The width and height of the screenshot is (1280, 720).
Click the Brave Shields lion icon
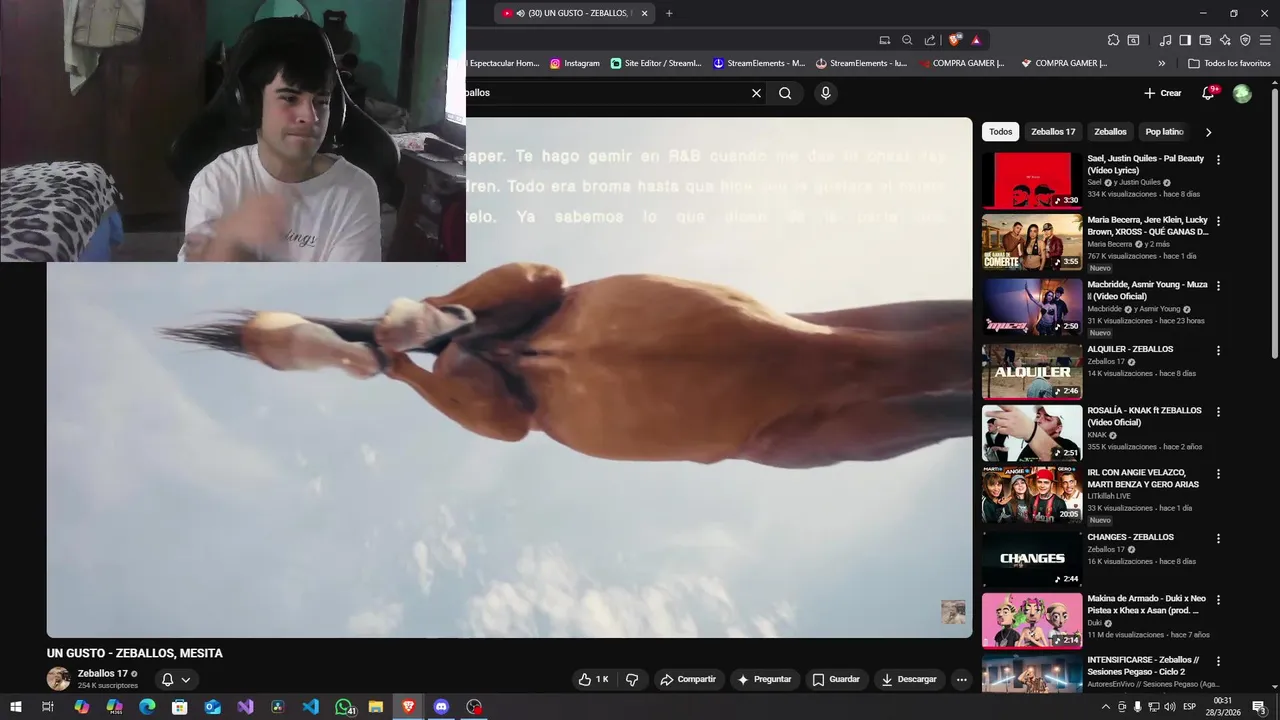click(x=955, y=39)
